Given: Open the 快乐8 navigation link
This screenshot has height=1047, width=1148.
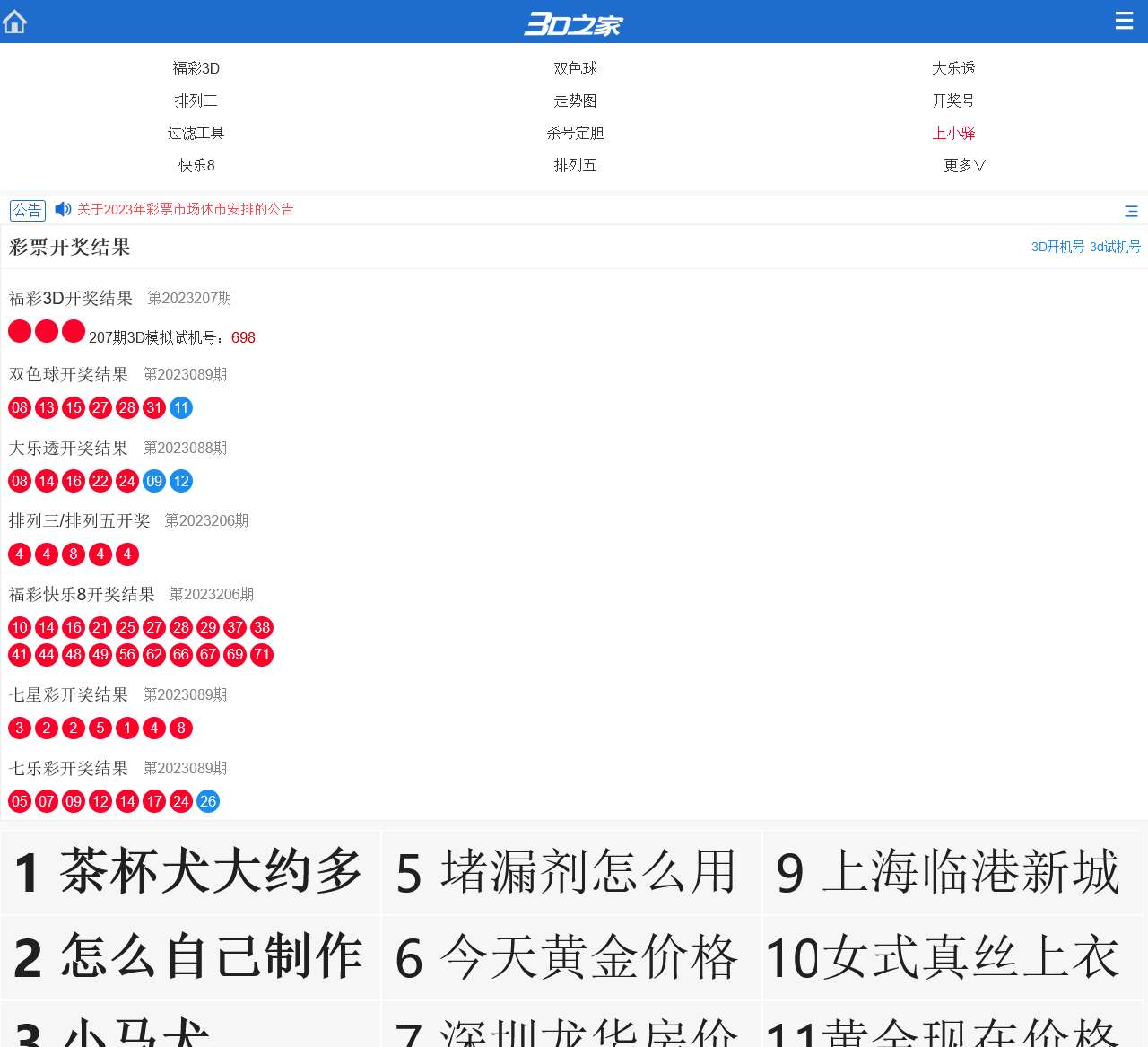Looking at the screenshot, I should (x=196, y=165).
